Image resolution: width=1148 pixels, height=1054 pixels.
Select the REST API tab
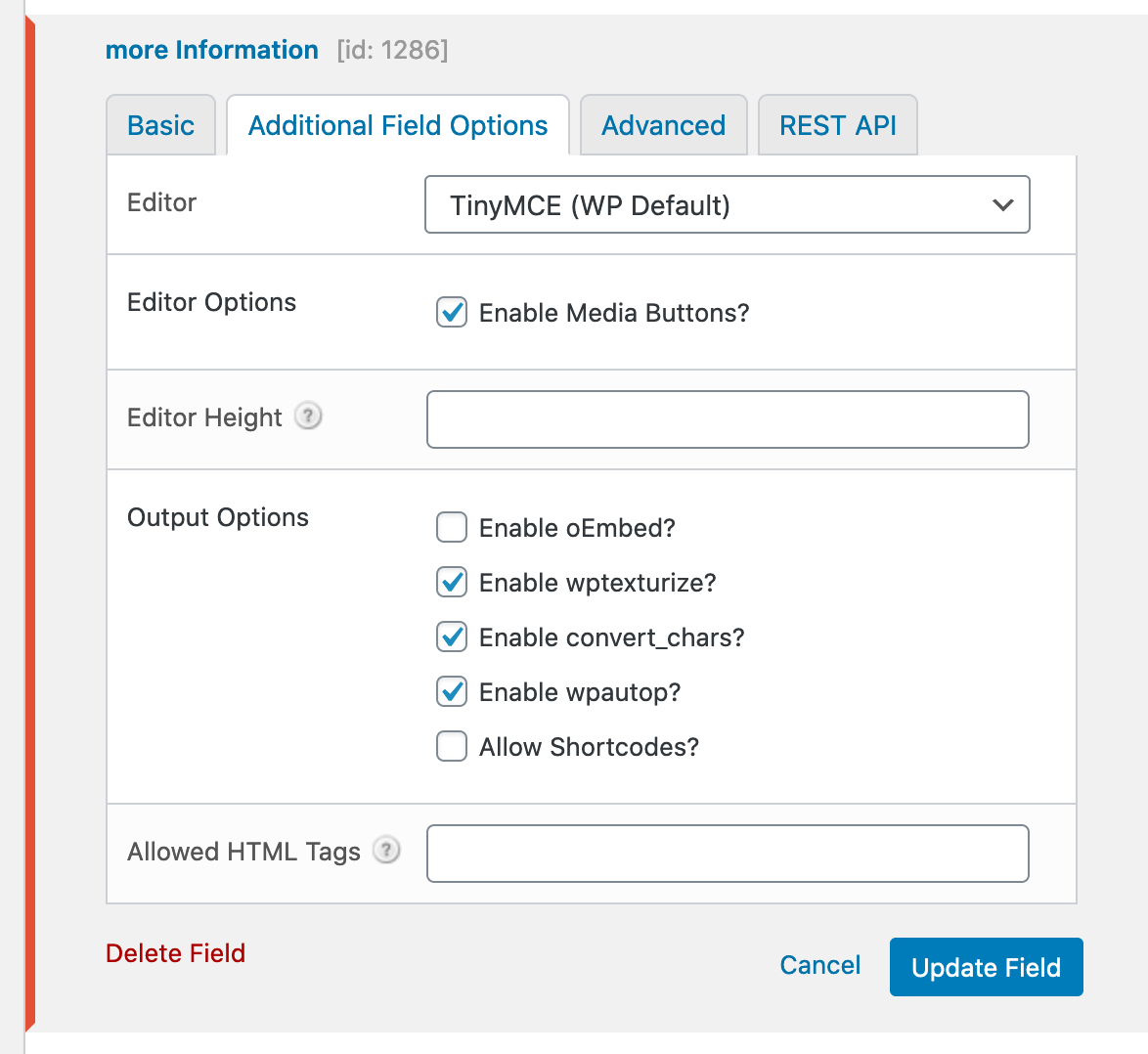[x=837, y=126]
